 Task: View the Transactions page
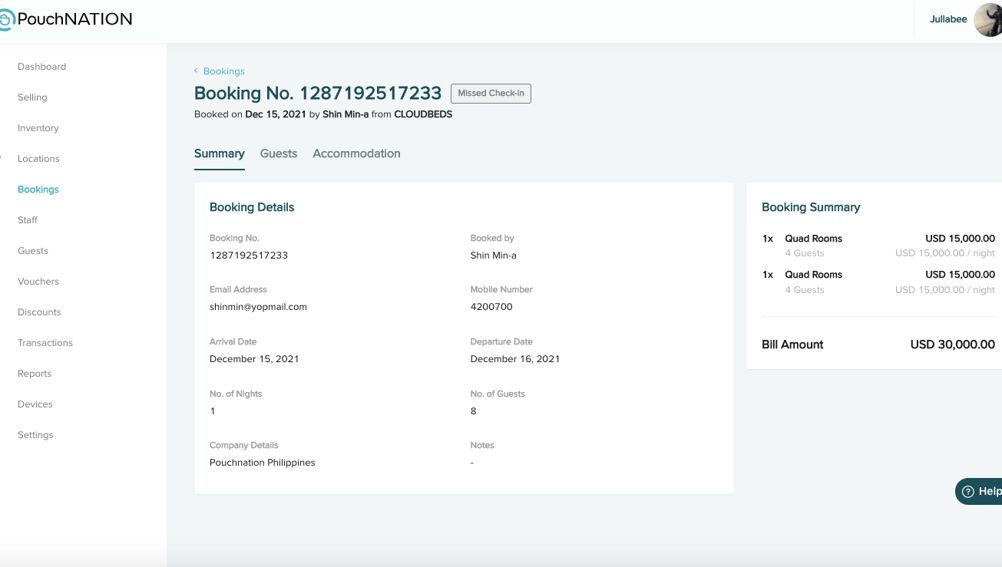(45, 343)
